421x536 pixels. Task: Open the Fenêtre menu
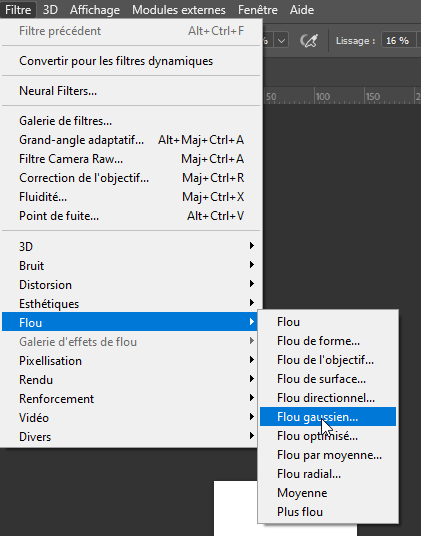[x=258, y=10]
